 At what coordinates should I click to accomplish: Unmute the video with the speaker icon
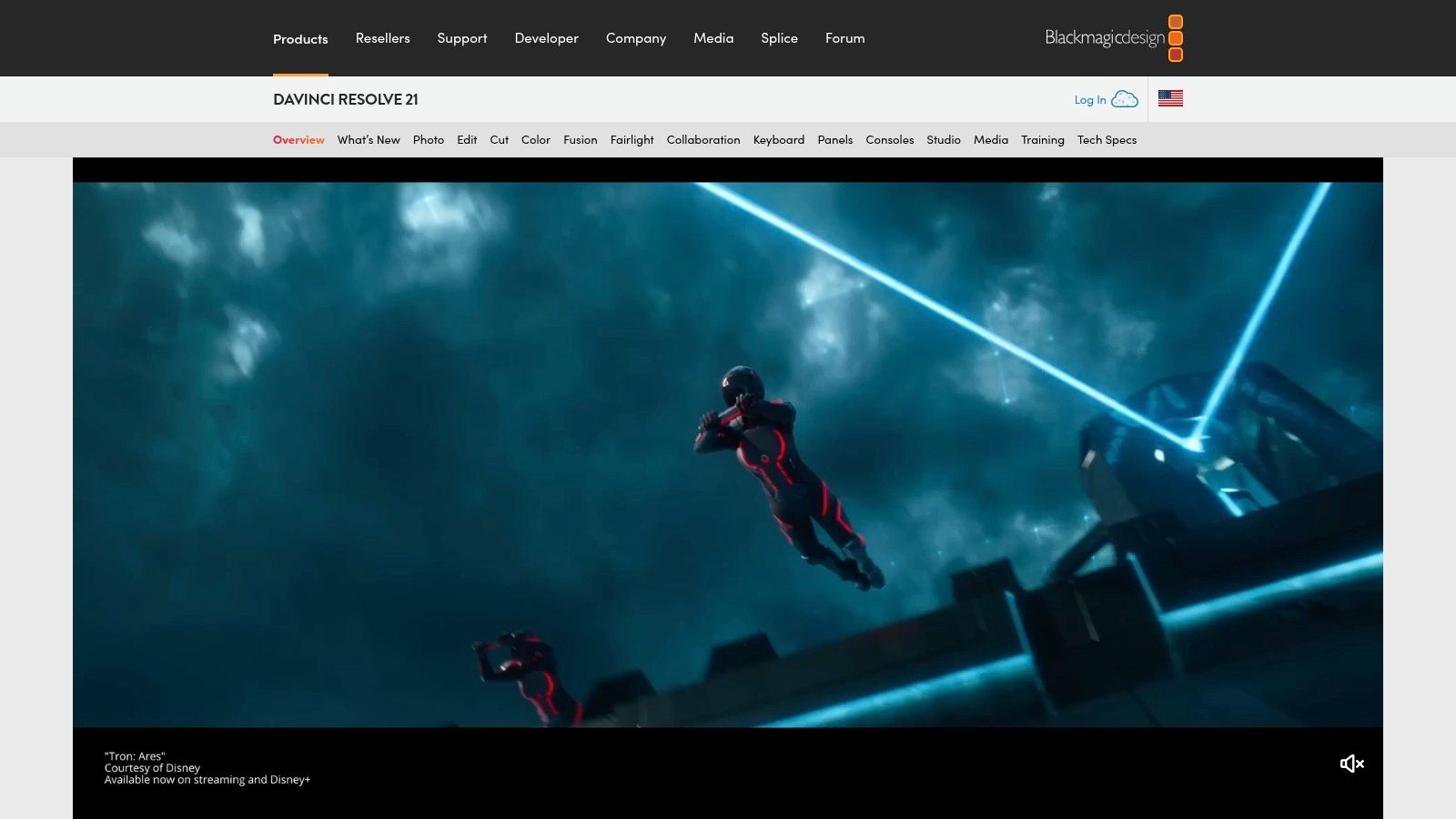[1351, 763]
